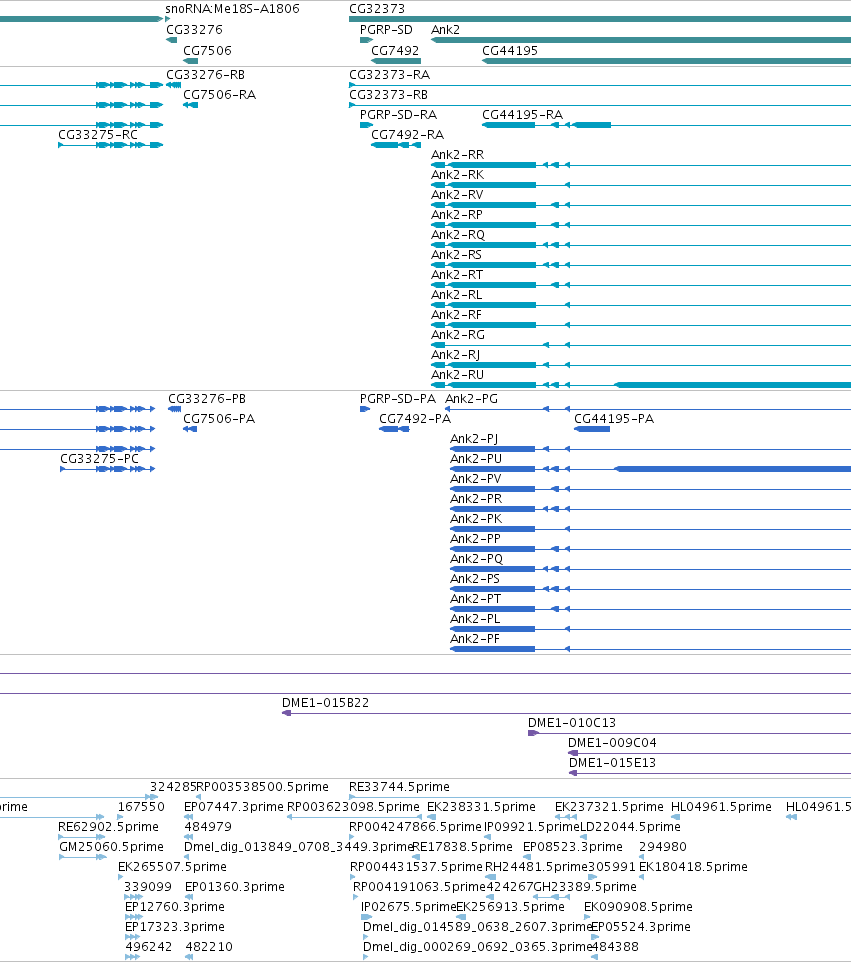Open the CG7492-PA protein
The height and width of the screenshot is (962, 851).
tap(394, 429)
